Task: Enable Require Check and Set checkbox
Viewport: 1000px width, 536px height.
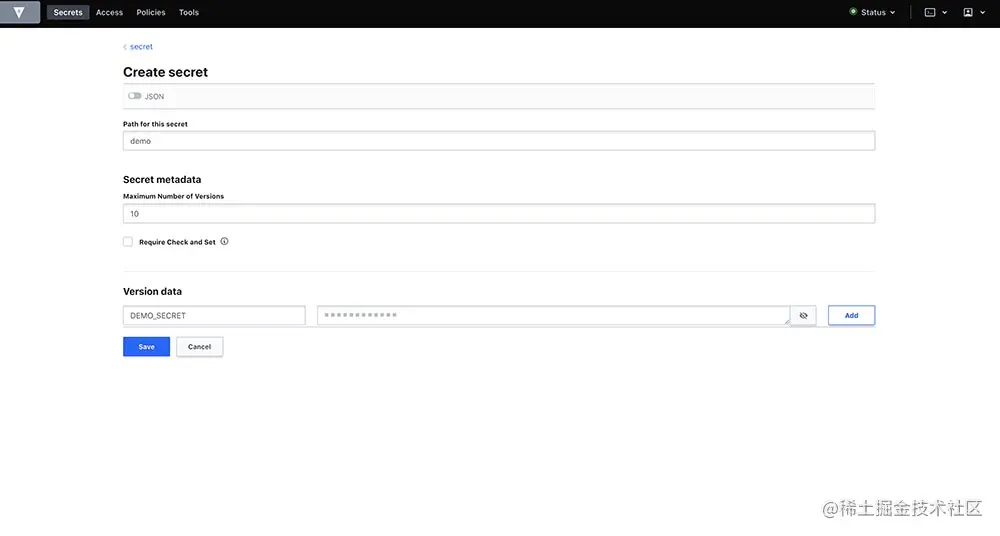Action: (x=128, y=242)
